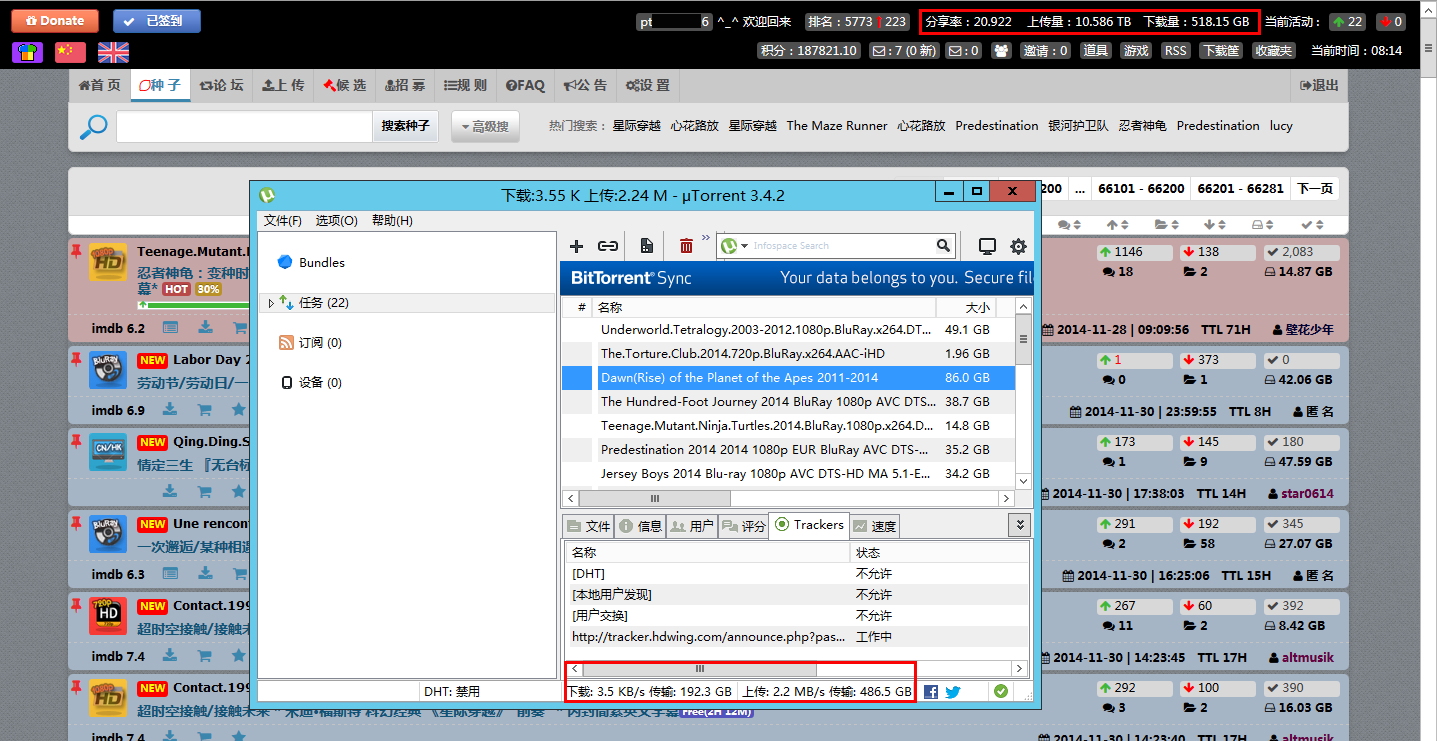Open the µTorrent remote monitor icon
Screen dimensions: 1437x741
coord(987,246)
